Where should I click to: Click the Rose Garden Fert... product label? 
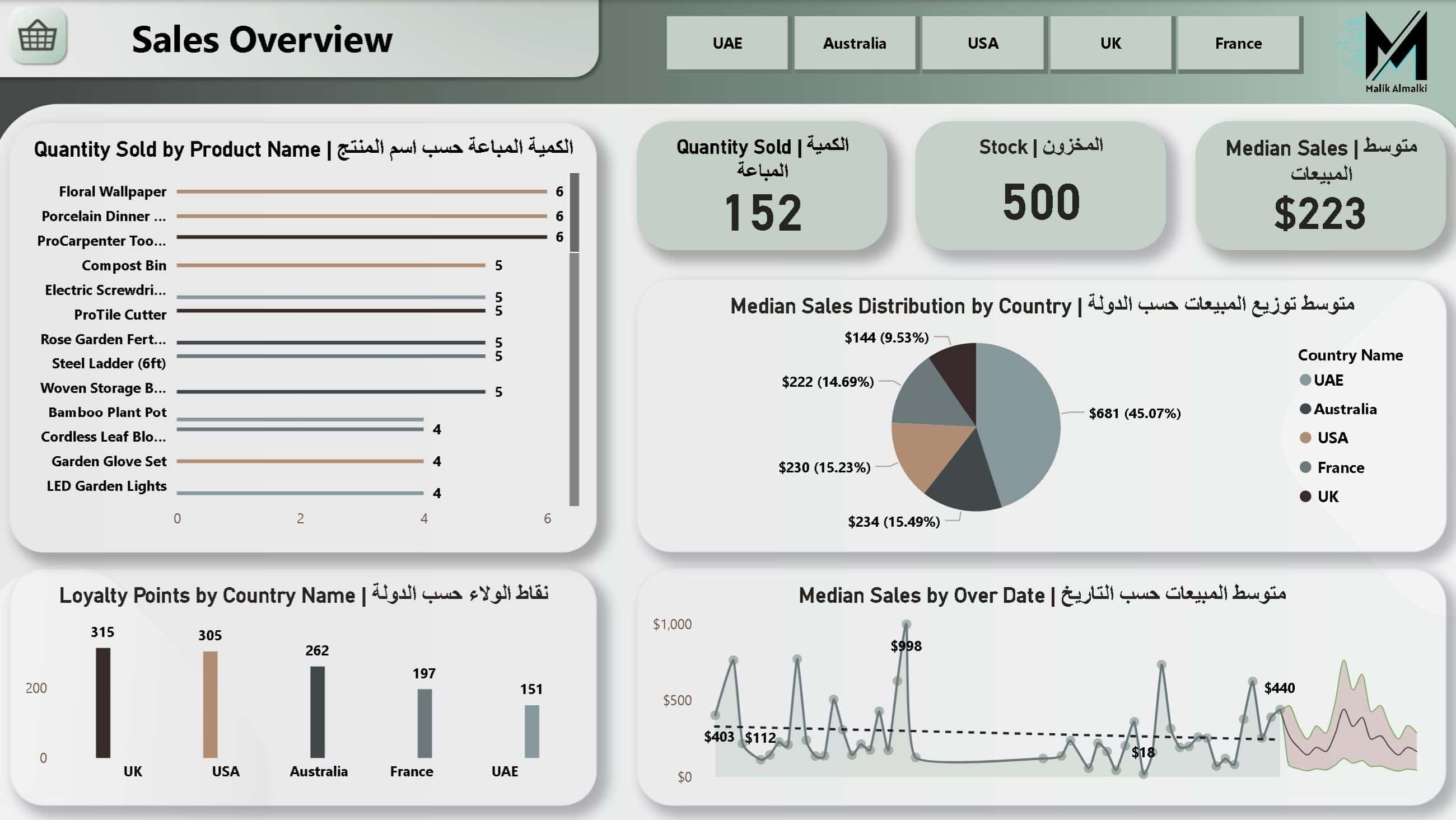pyautogui.click(x=104, y=339)
